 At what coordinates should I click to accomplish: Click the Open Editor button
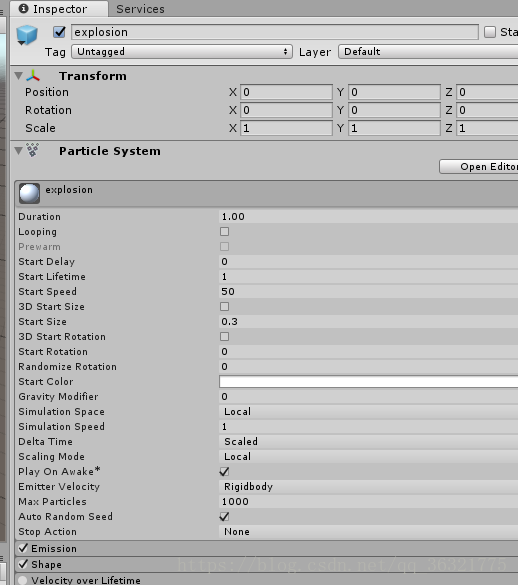tap(479, 166)
